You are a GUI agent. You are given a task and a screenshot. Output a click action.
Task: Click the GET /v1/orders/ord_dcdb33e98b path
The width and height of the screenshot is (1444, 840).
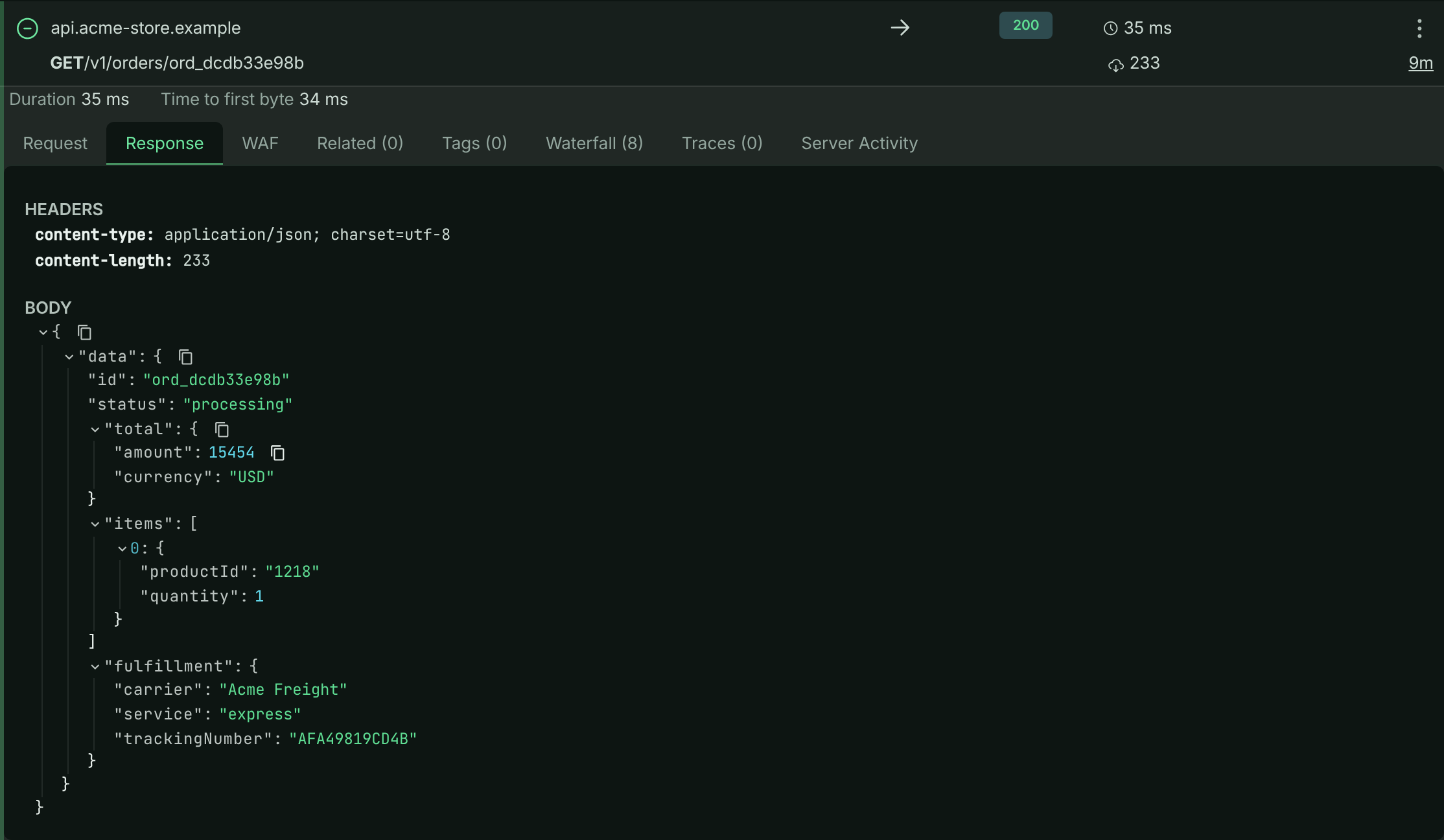177,63
